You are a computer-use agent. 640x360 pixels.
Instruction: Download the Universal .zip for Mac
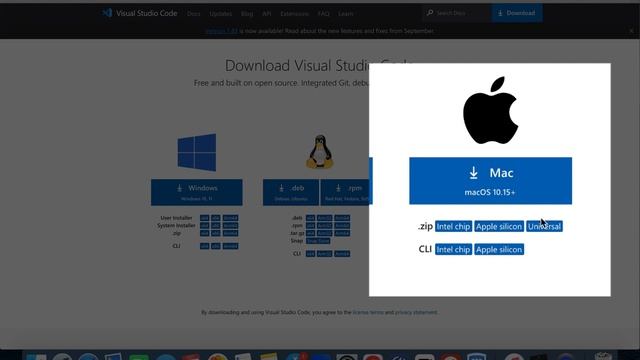coord(544,227)
